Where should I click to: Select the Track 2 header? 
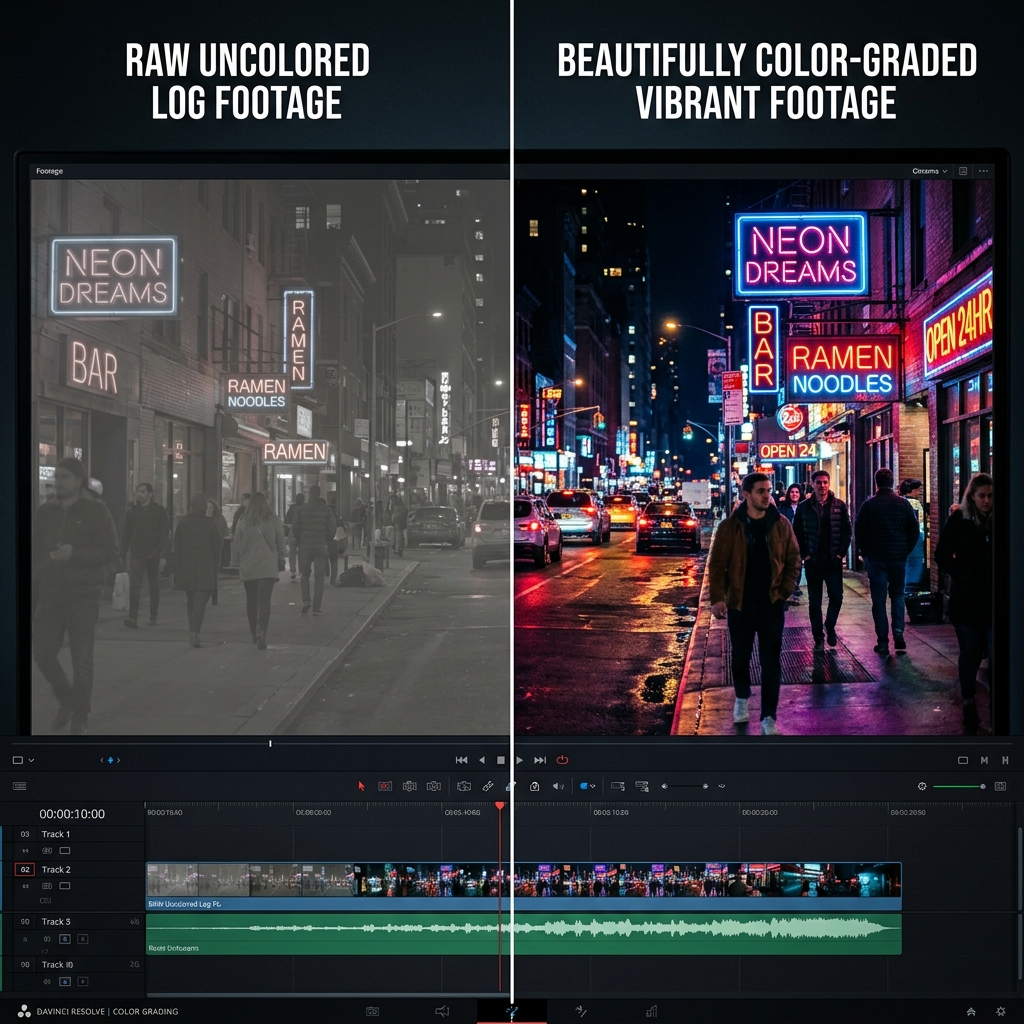point(56,869)
